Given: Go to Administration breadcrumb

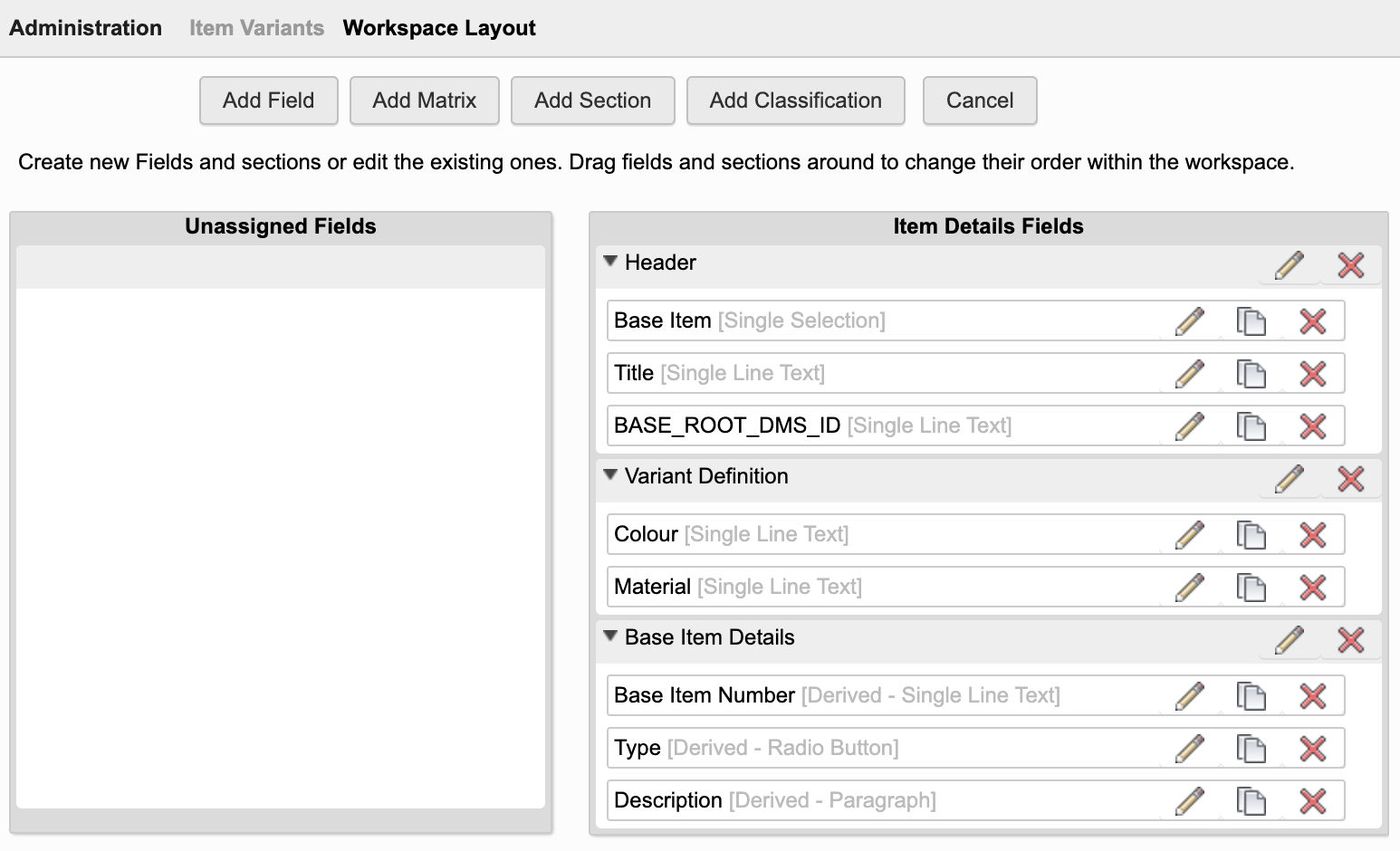Looking at the screenshot, I should 86,28.
